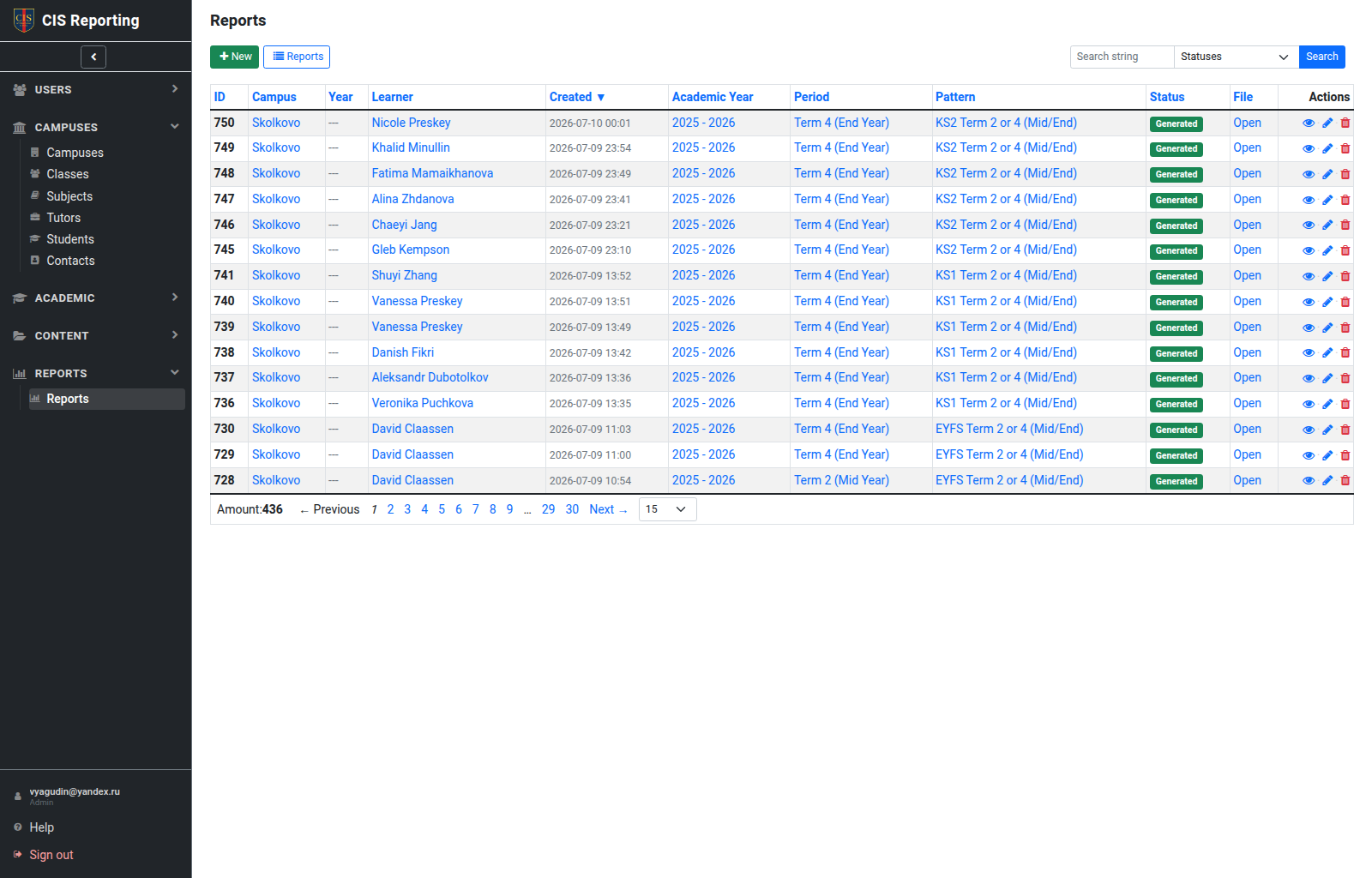Open learner Nicole Preskey
This screenshot has height=878, width=1372.
411,123
